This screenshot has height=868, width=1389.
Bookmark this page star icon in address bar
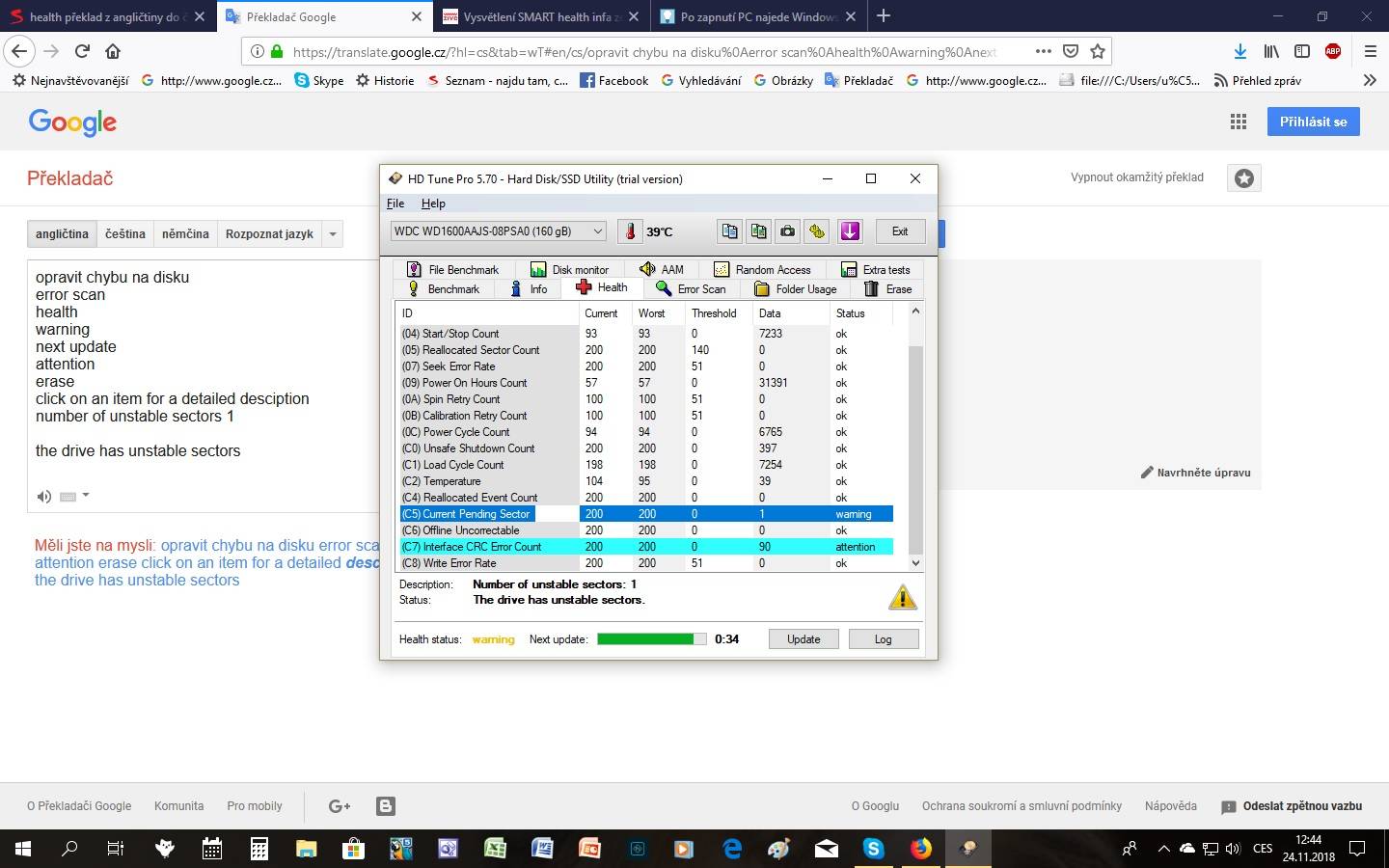coord(1097,51)
